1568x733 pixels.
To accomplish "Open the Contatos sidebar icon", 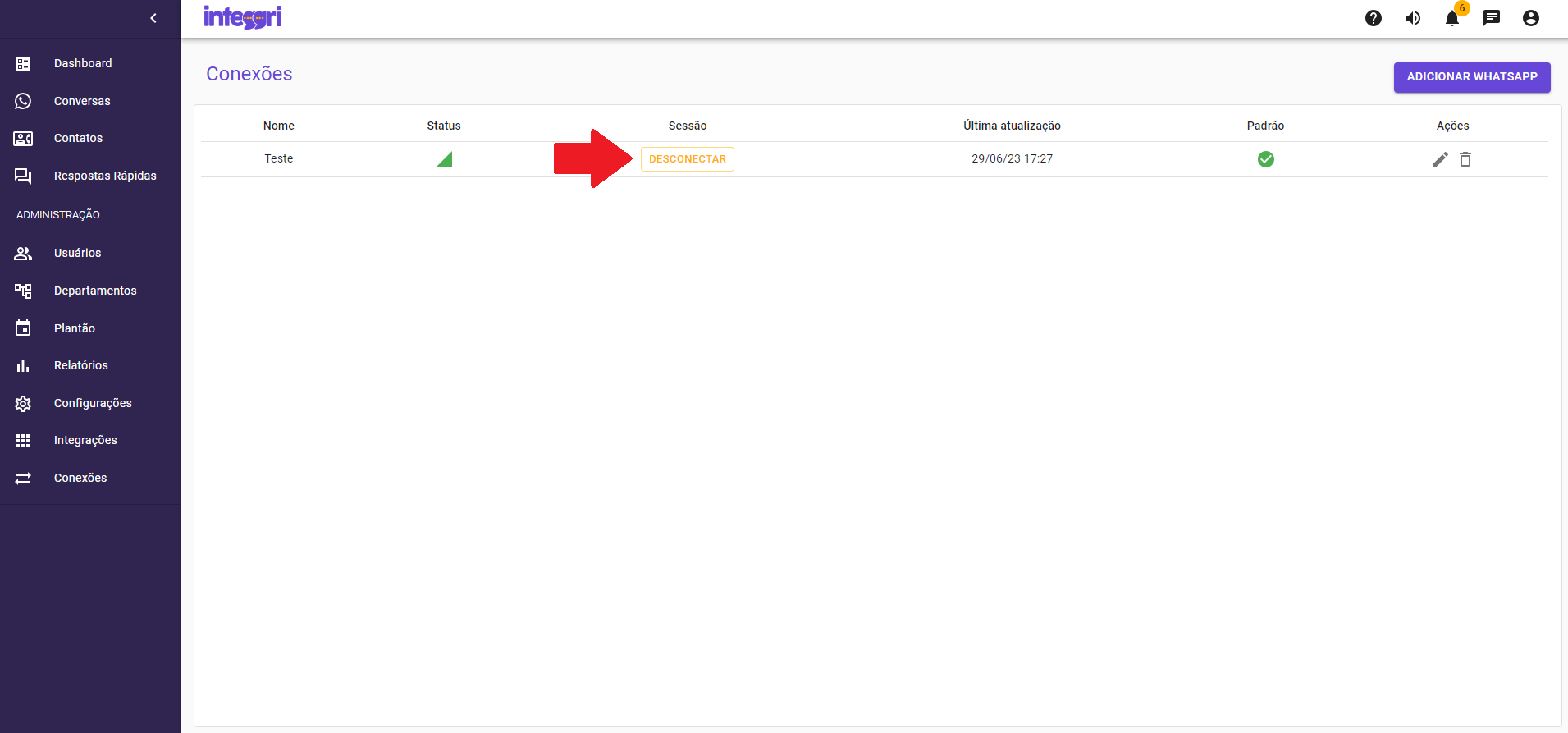I will (23, 139).
